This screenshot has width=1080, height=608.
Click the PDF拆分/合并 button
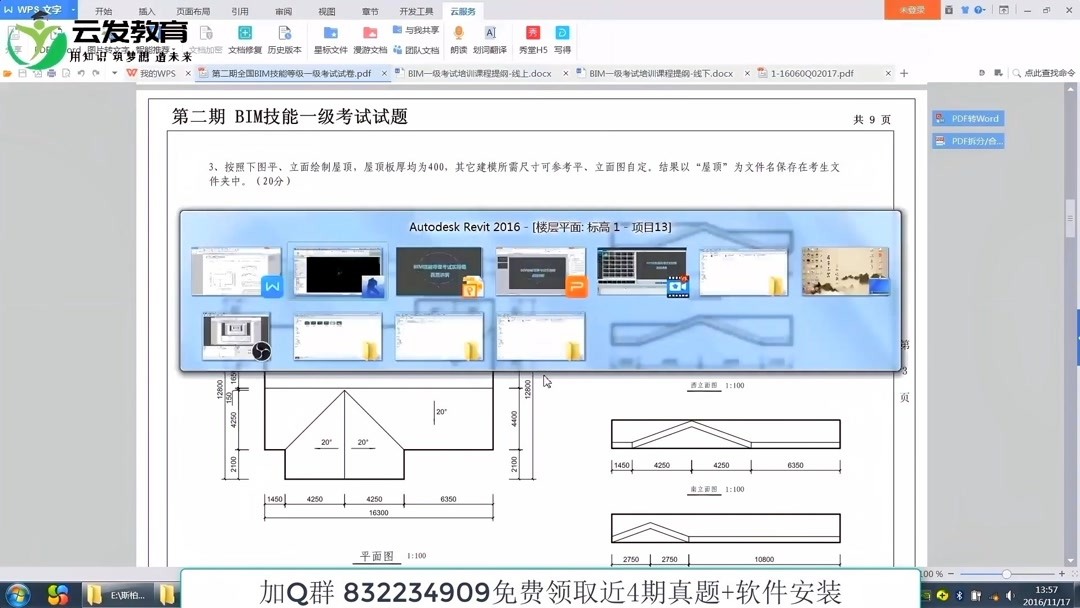967,139
